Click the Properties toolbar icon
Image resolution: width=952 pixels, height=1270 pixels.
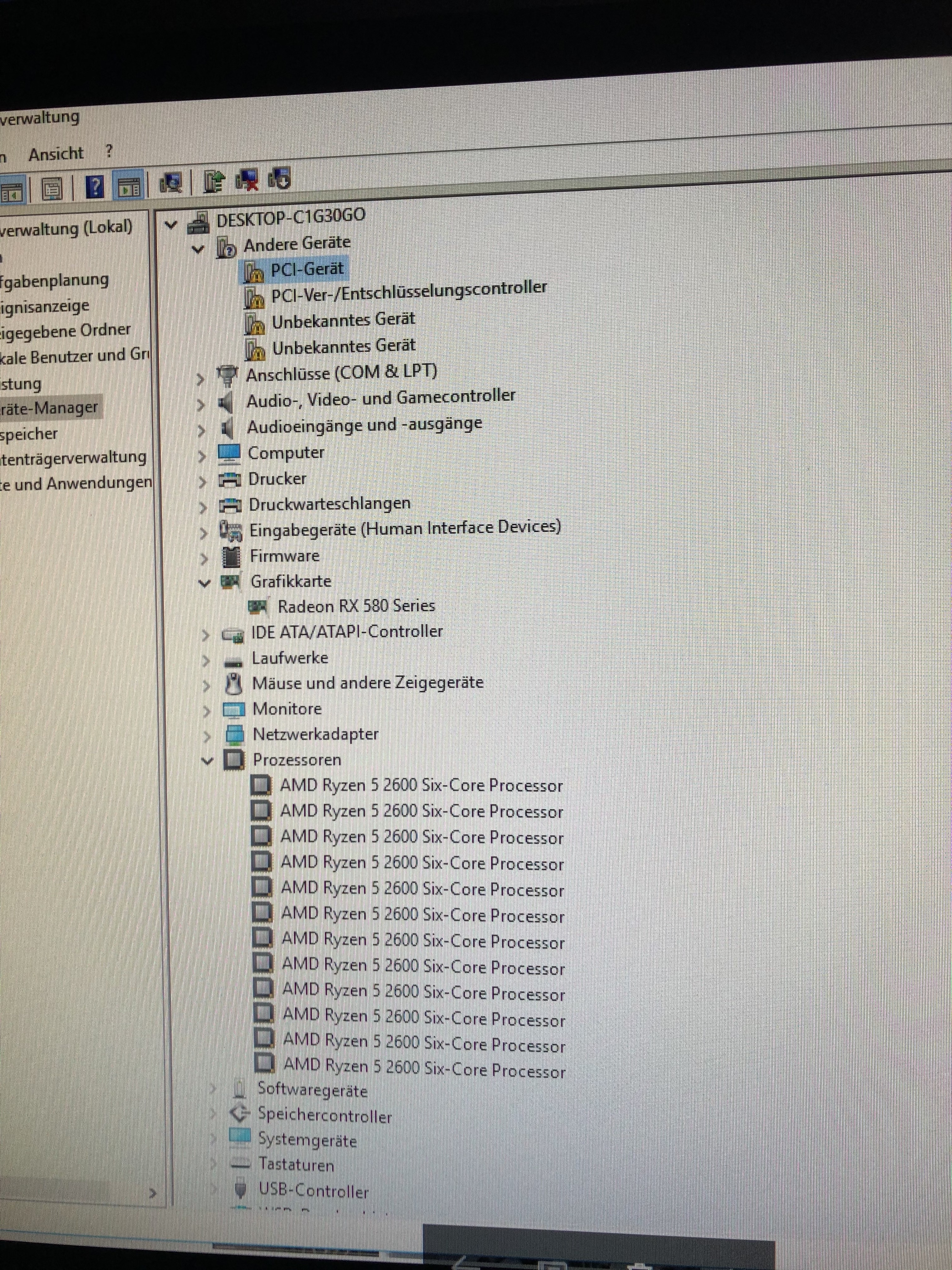[x=52, y=190]
